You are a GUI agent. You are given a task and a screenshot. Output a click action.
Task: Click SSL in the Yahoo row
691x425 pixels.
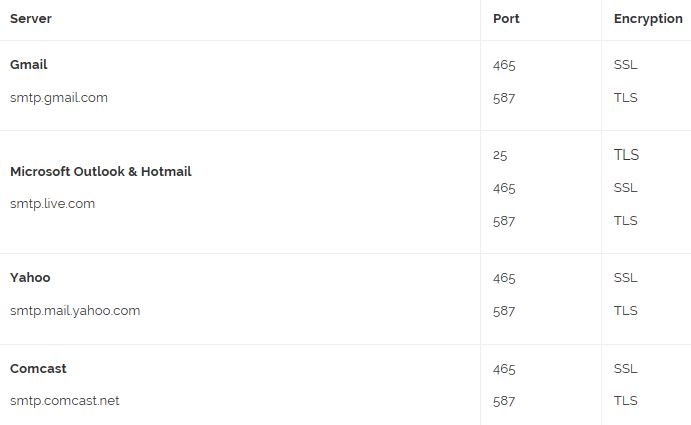click(625, 278)
